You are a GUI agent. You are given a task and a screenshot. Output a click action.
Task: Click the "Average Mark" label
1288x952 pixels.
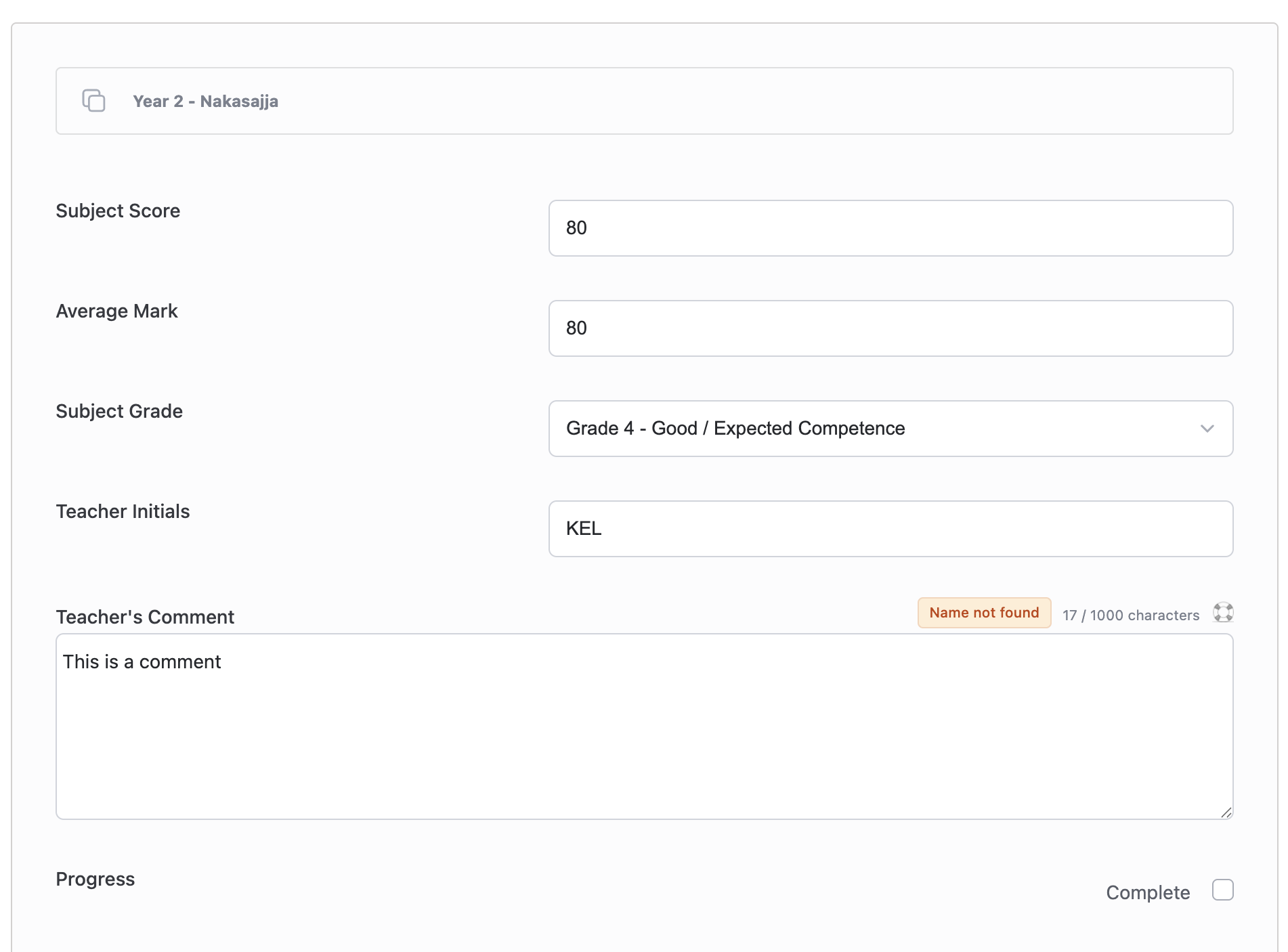click(116, 311)
